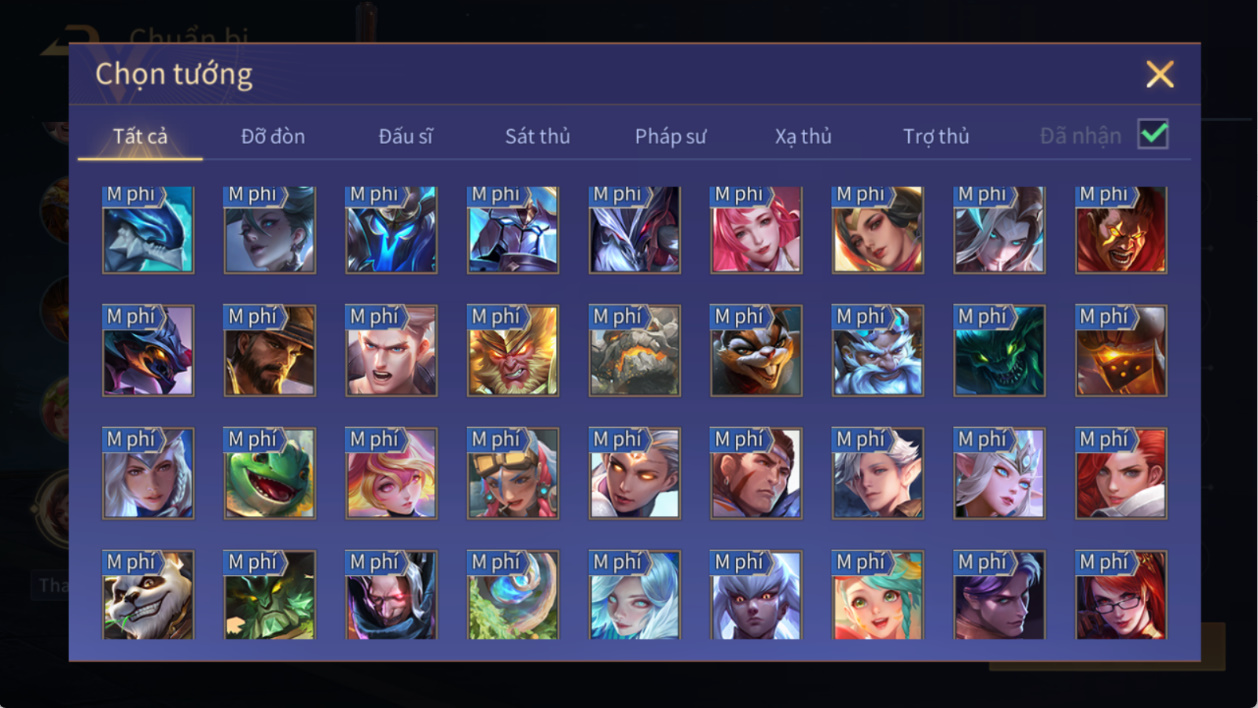Show the Pháp sư heroes tab
Viewport: 1258px width, 708px height.
click(670, 136)
